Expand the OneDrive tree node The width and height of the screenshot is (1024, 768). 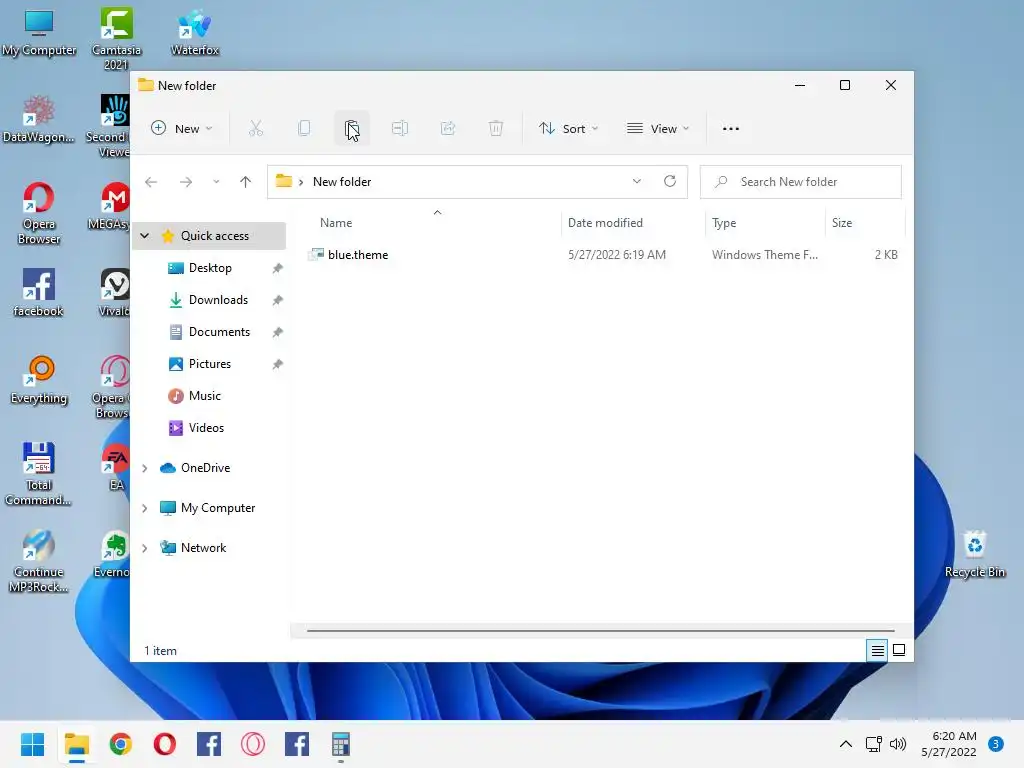145,468
